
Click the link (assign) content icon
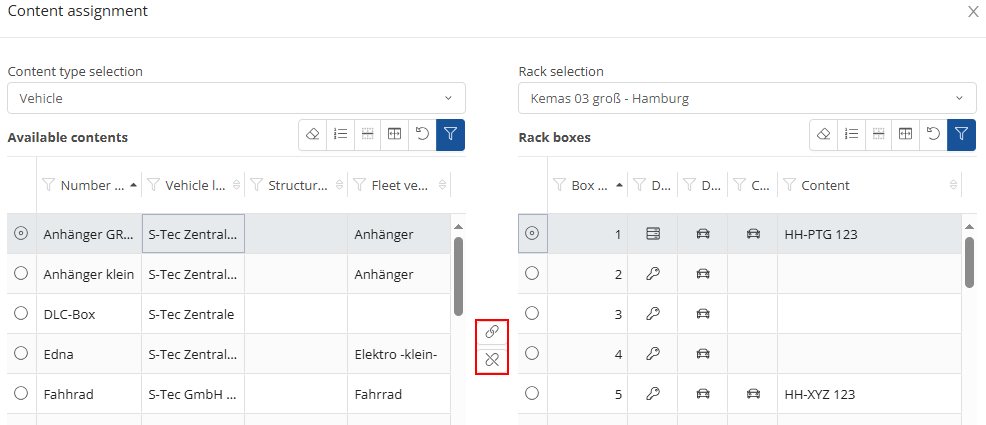(491, 331)
